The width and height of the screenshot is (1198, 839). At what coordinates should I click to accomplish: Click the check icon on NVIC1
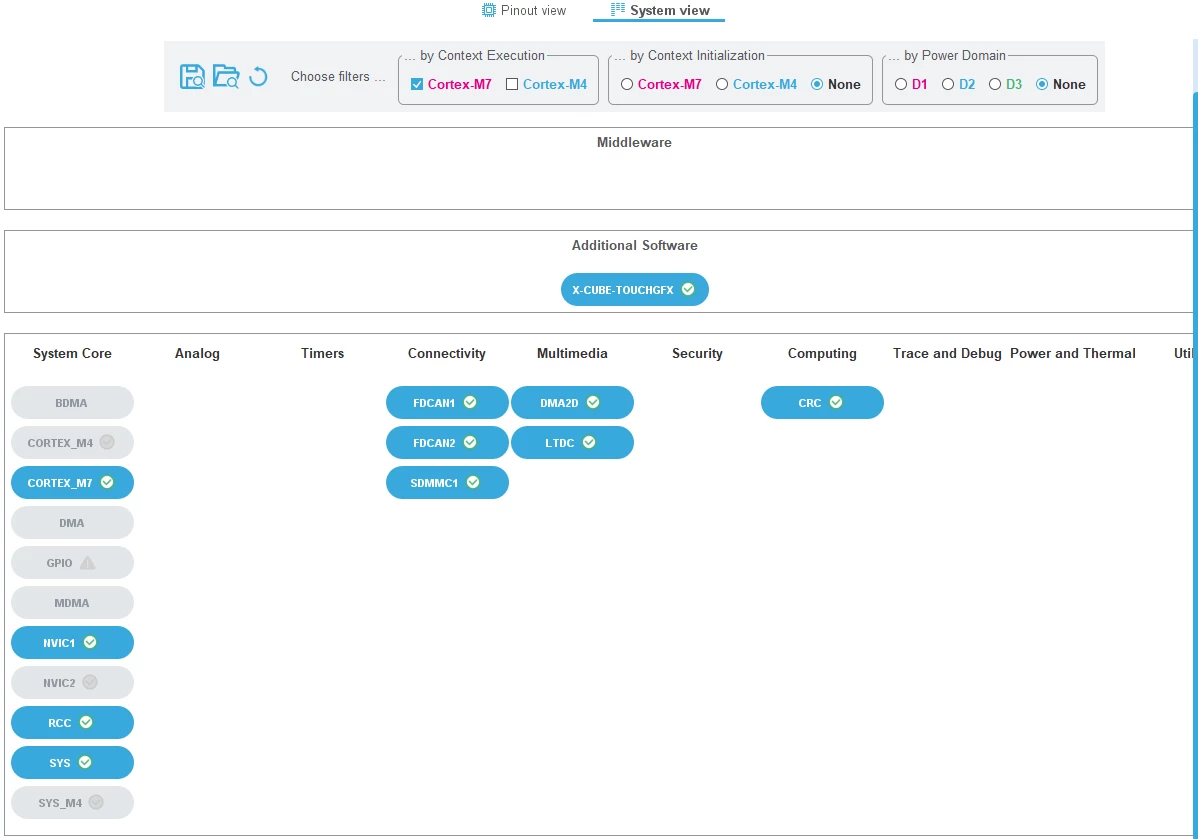[x=90, y=642]
